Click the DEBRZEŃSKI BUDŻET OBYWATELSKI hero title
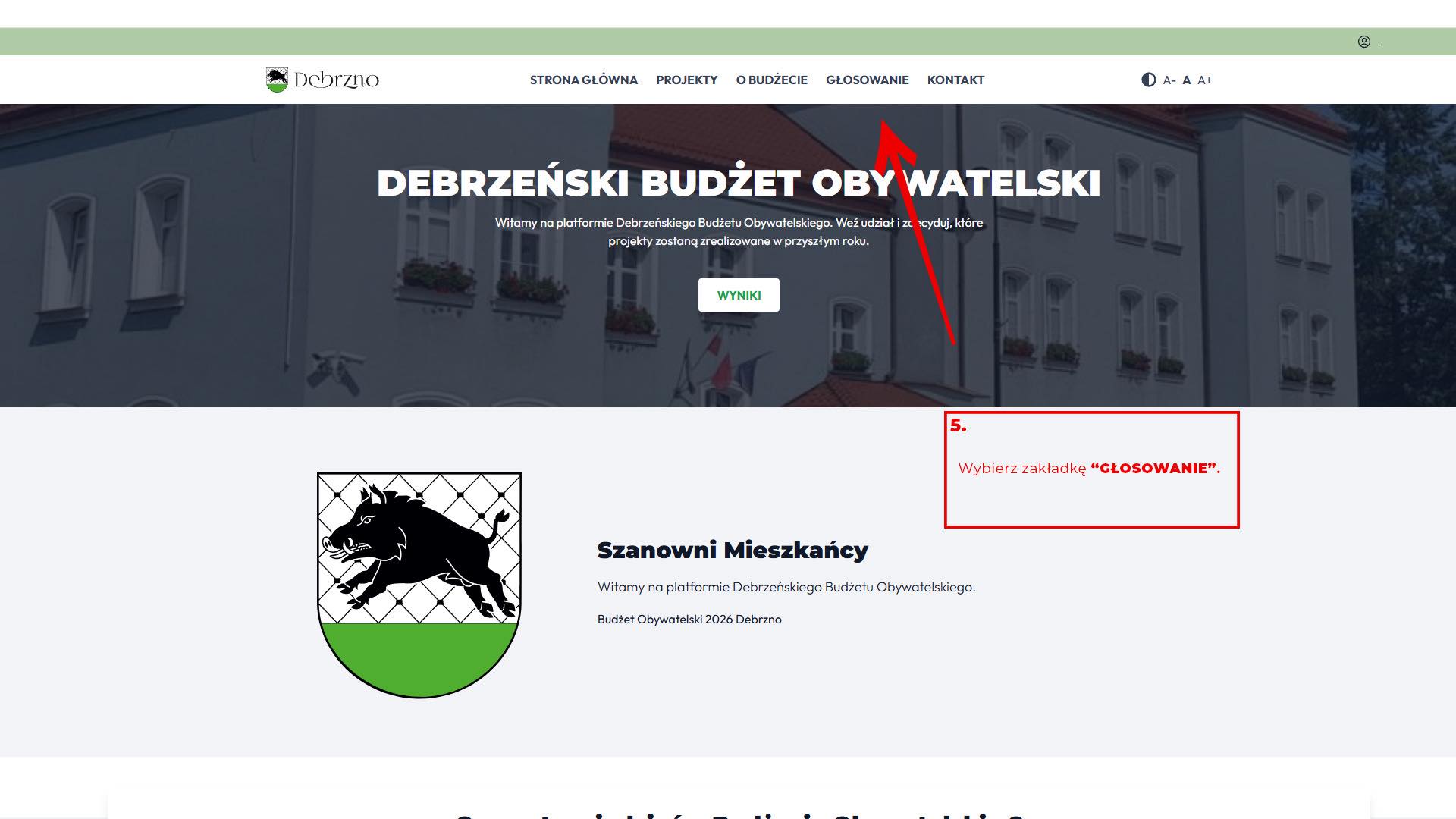Screen dimensions: 1456x819 [739, 183]
